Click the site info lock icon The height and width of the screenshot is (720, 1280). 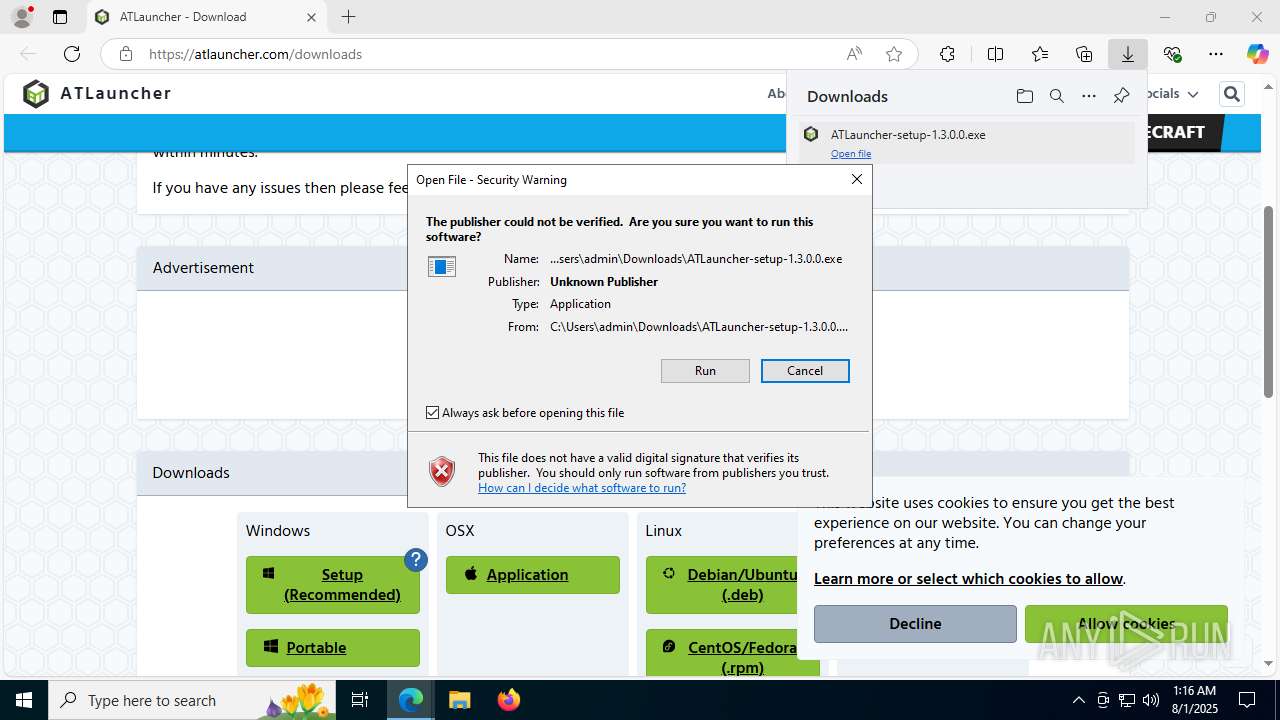tap(126, 54)
